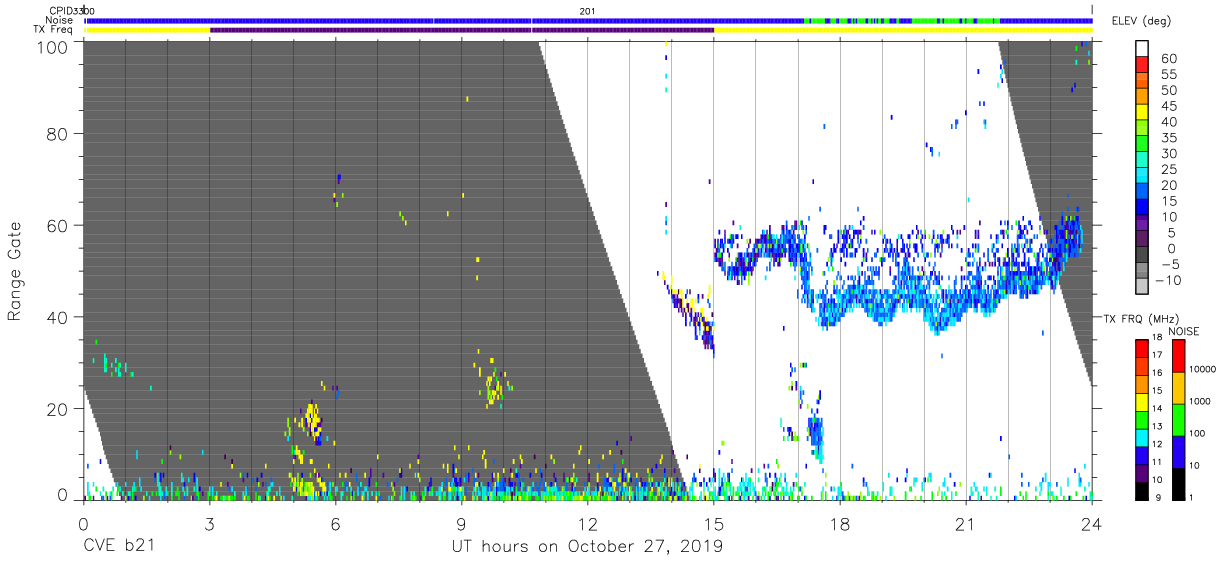The height and width of the screenshot is (567, 1228).
Task: Click the '20' tick label on the Range Gate axis
Action: click(59, 408)
